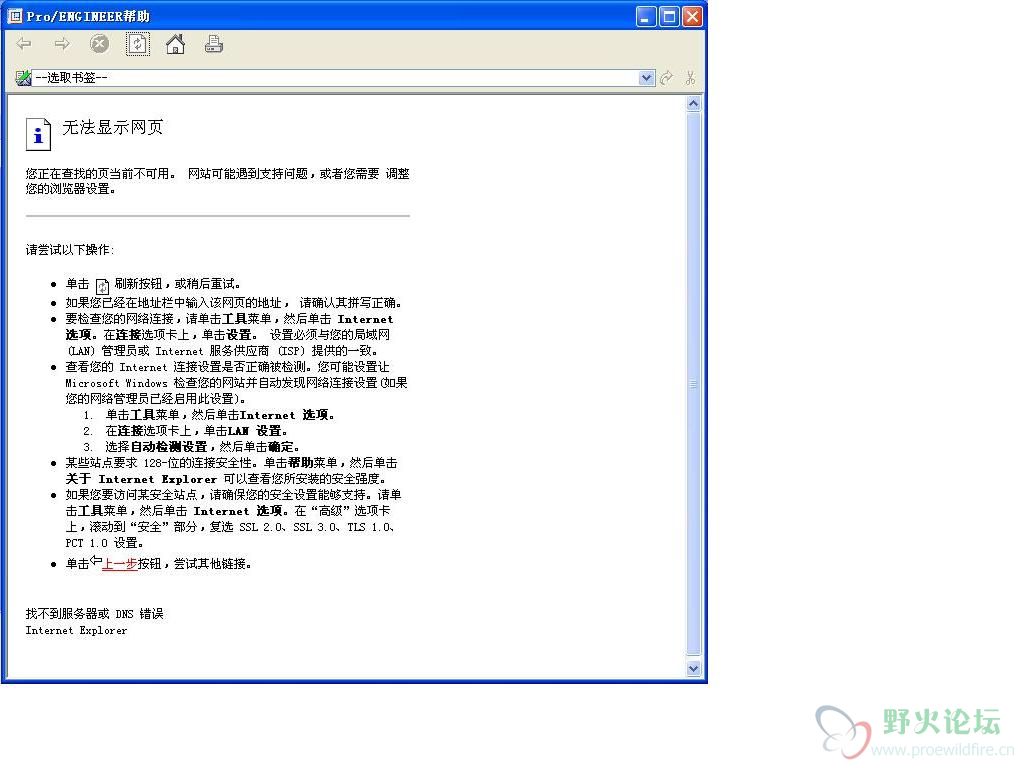Click the 找不到服务器或 DNS 错误 text
The image size is (1024, 768).
pyautogui.click(x=95, y=613)
